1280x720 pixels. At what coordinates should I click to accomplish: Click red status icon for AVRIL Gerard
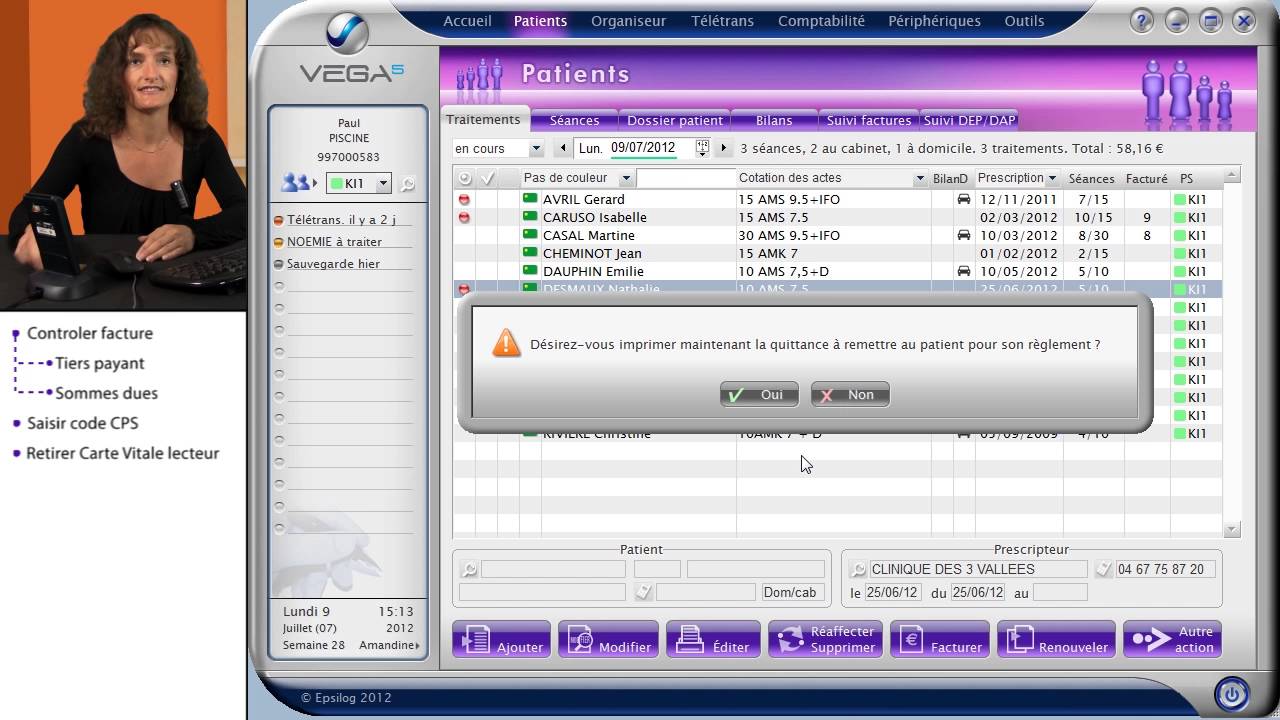tap(464, 199)
